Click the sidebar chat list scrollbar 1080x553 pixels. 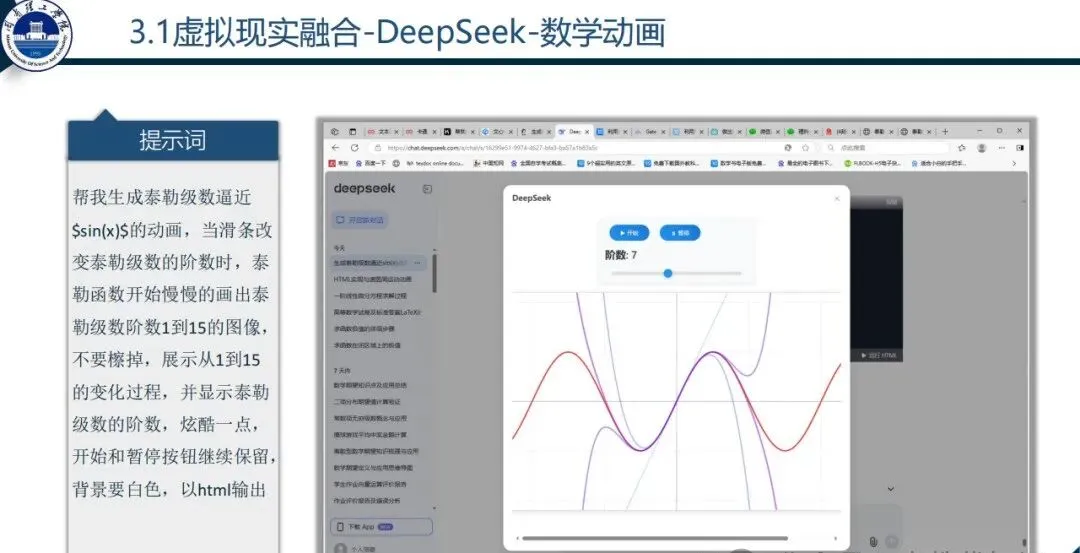tap(435, 273)
